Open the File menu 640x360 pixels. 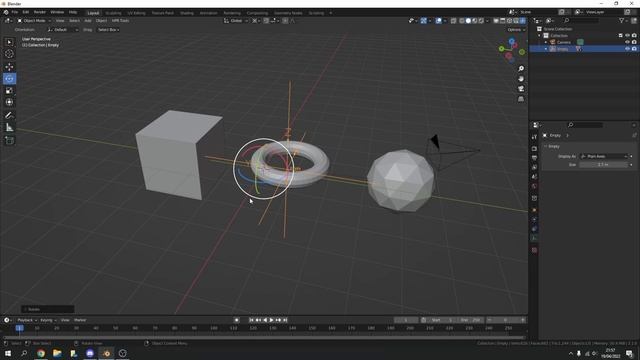coord(15,13)
